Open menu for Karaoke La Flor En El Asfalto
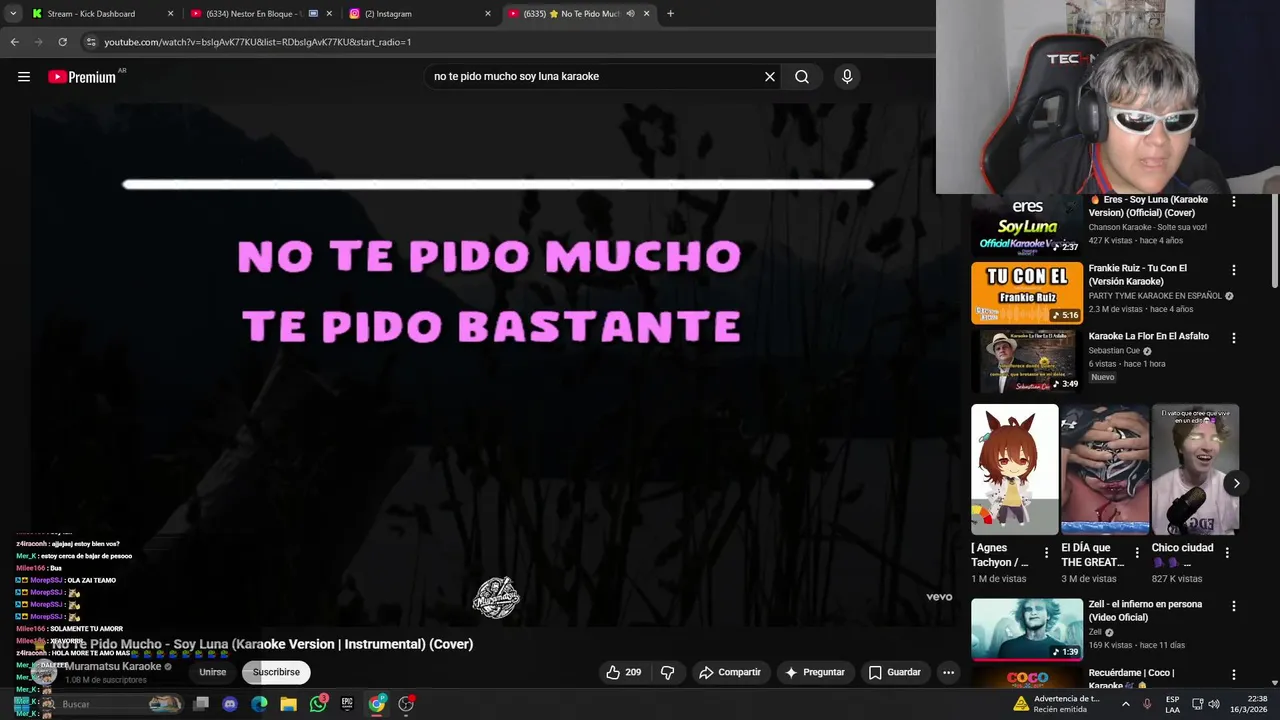1280x720 pixels. coord(1234,338)
